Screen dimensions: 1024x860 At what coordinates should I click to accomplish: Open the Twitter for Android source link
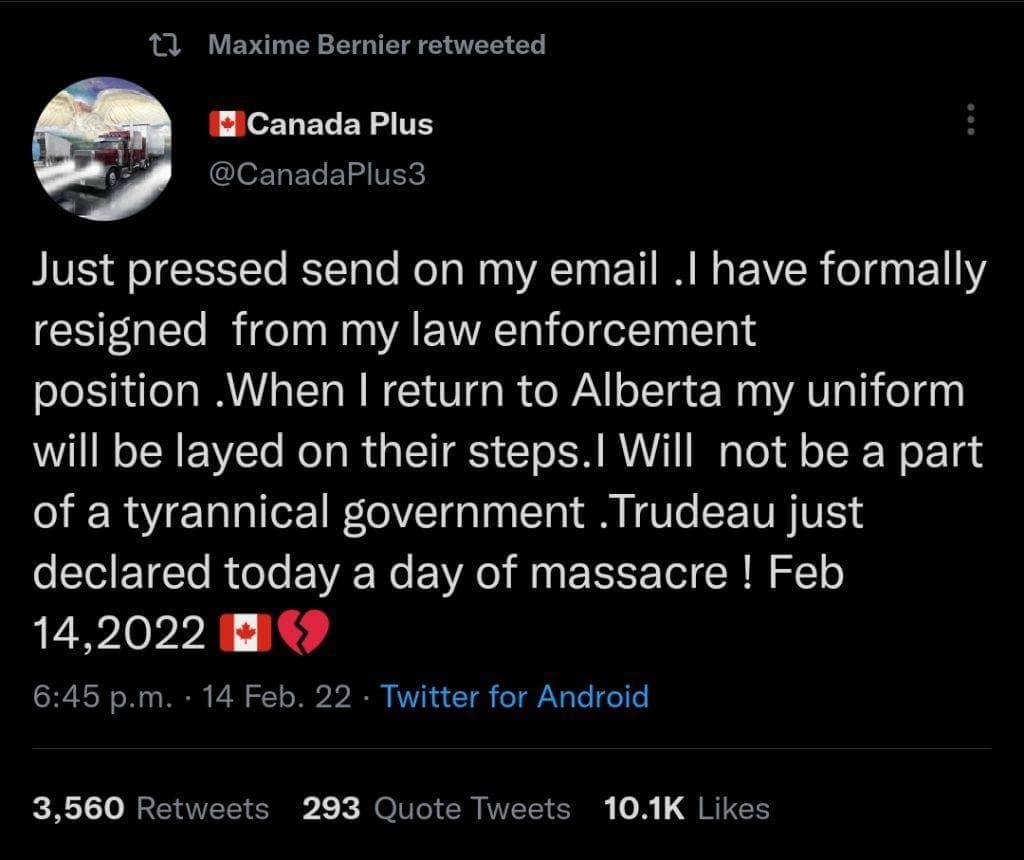(x=515, y=696)
